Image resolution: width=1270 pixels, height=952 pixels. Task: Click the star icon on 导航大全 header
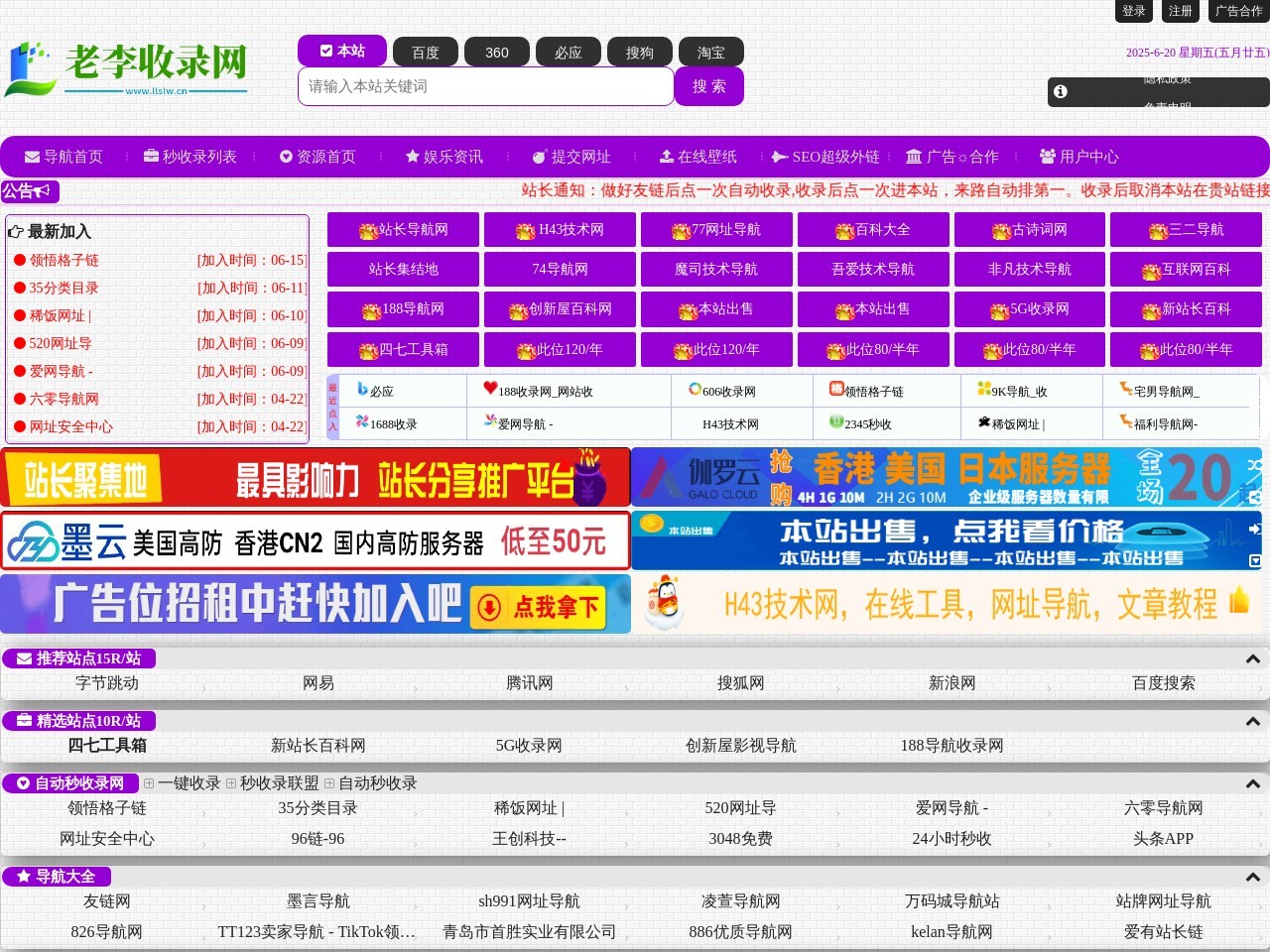[24, 877]
